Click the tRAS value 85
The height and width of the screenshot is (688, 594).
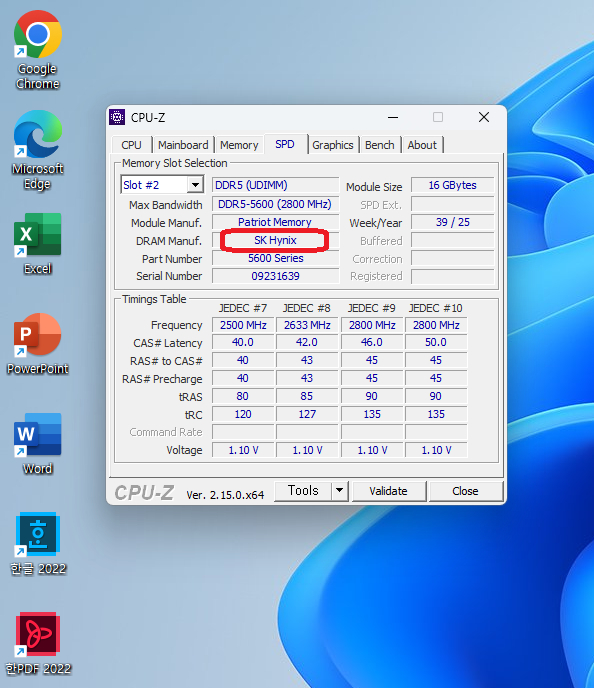[x=307, y=396]
